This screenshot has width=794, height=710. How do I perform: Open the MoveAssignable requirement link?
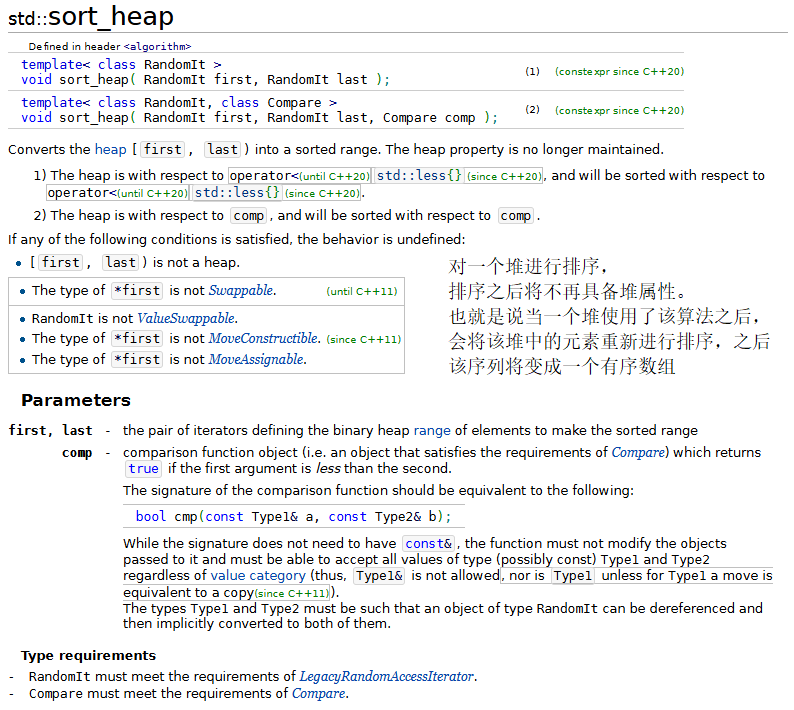click(x=256, y=359)
